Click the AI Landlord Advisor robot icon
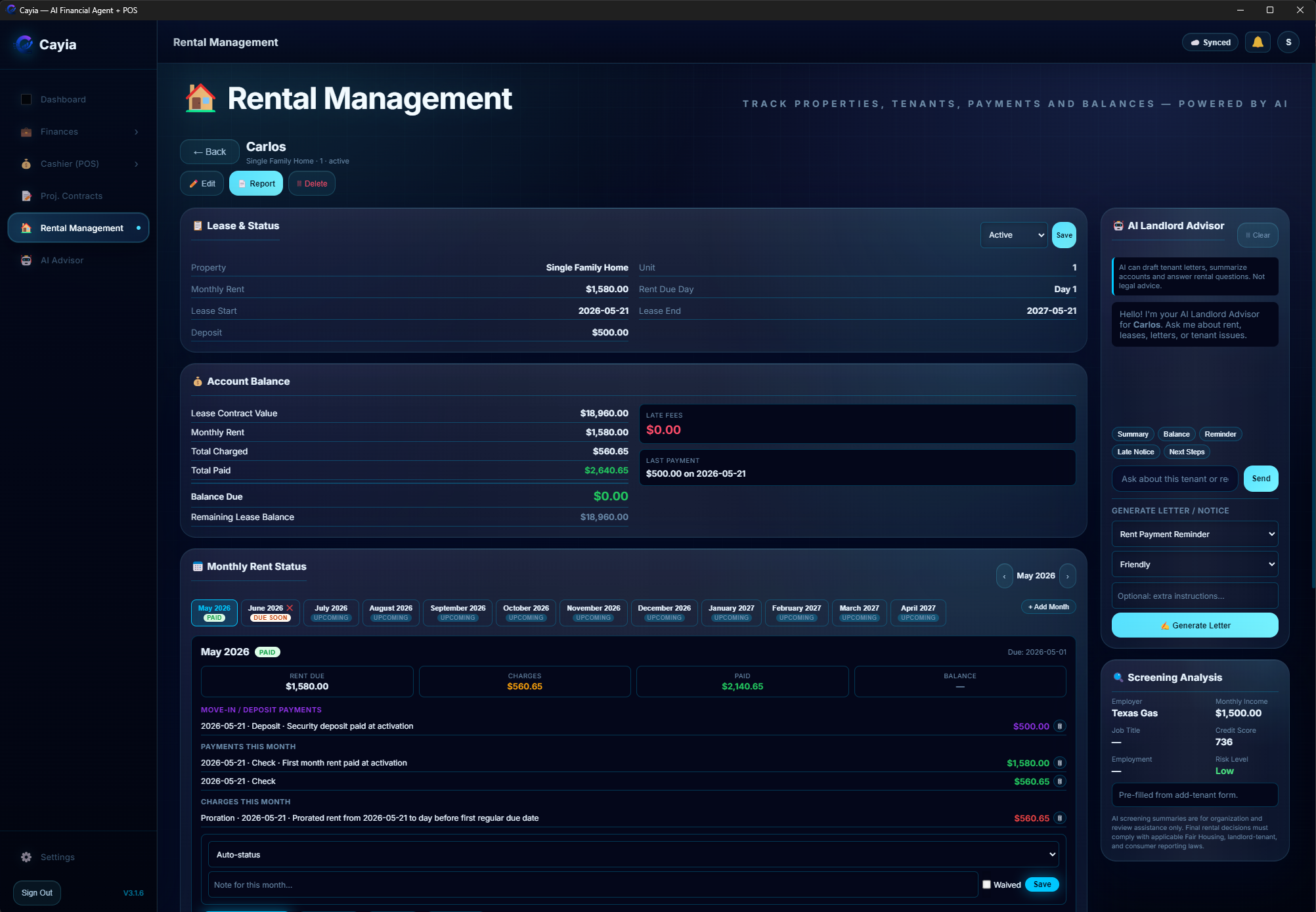Image resolution: width=1316 pixels, height=912 pixels. [x=1118, y=226]
